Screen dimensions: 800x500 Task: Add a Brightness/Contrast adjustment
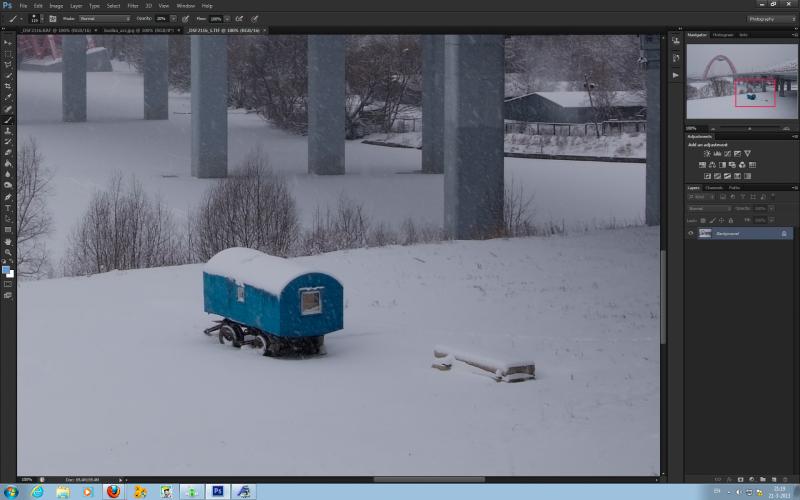click(x=707, y=154)
